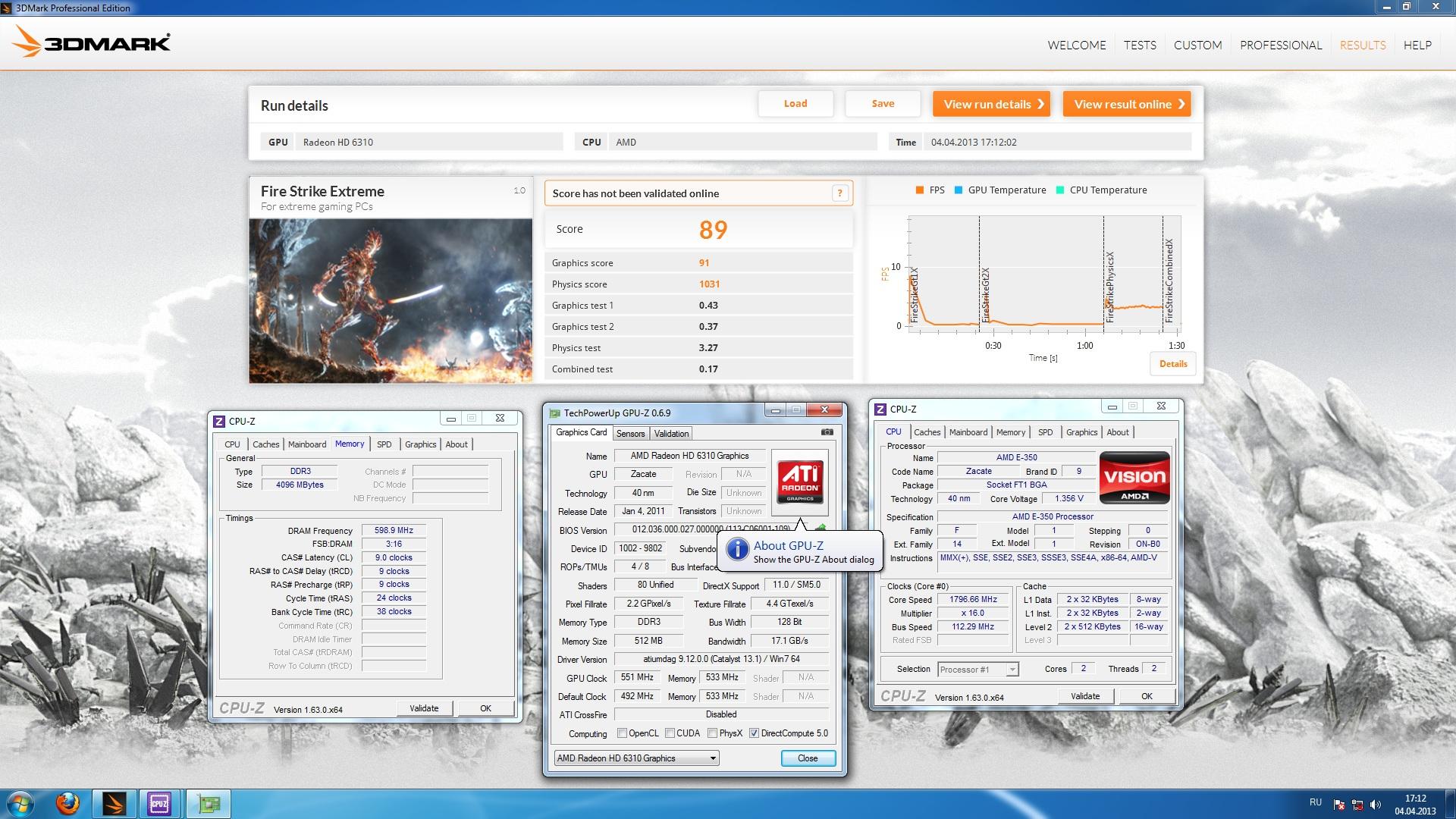
Task: Open the RESULTS section in 3DMark
Action: click(1363, 45)
